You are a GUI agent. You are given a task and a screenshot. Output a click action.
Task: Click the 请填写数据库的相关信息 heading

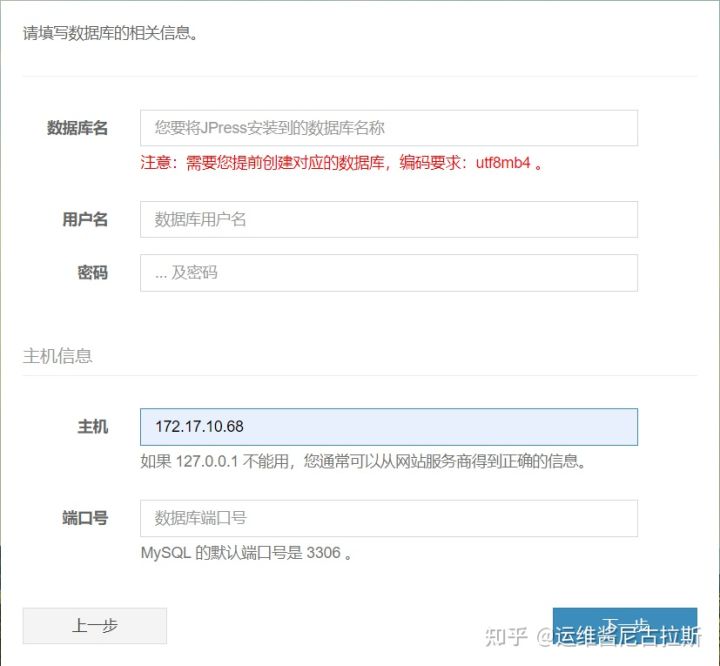[x=110, y=33]
